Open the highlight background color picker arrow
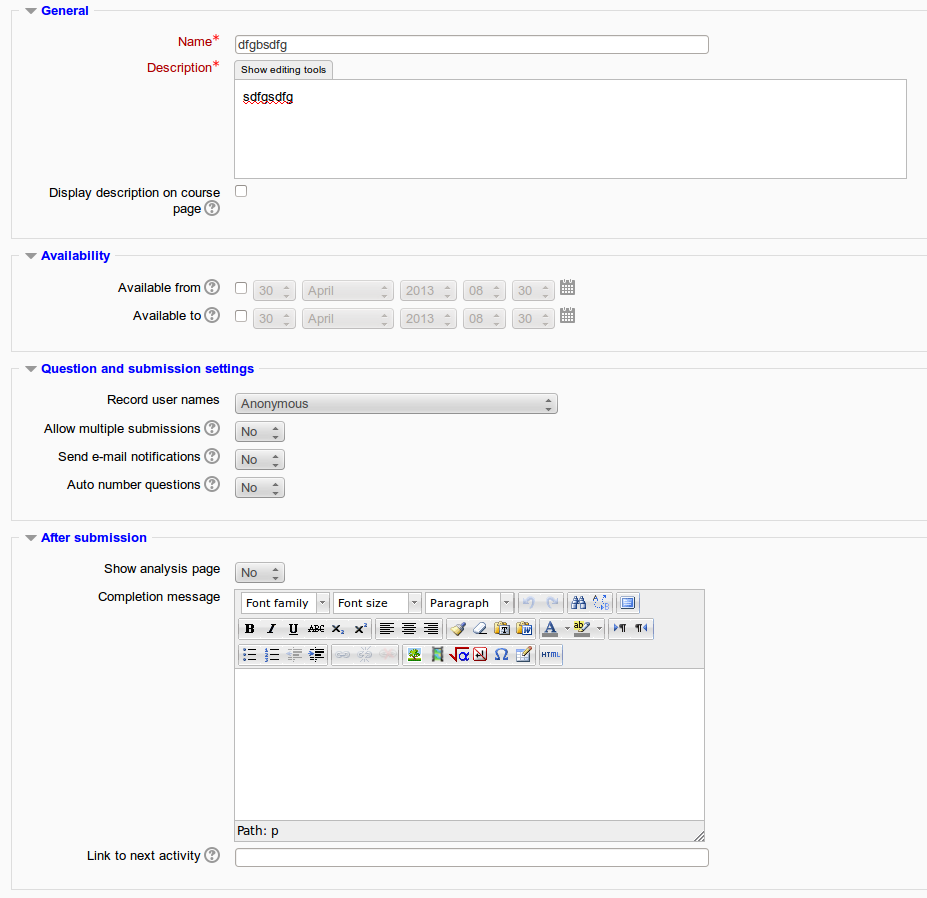Viewport: 927px width, 898px height. pos(599,628)
